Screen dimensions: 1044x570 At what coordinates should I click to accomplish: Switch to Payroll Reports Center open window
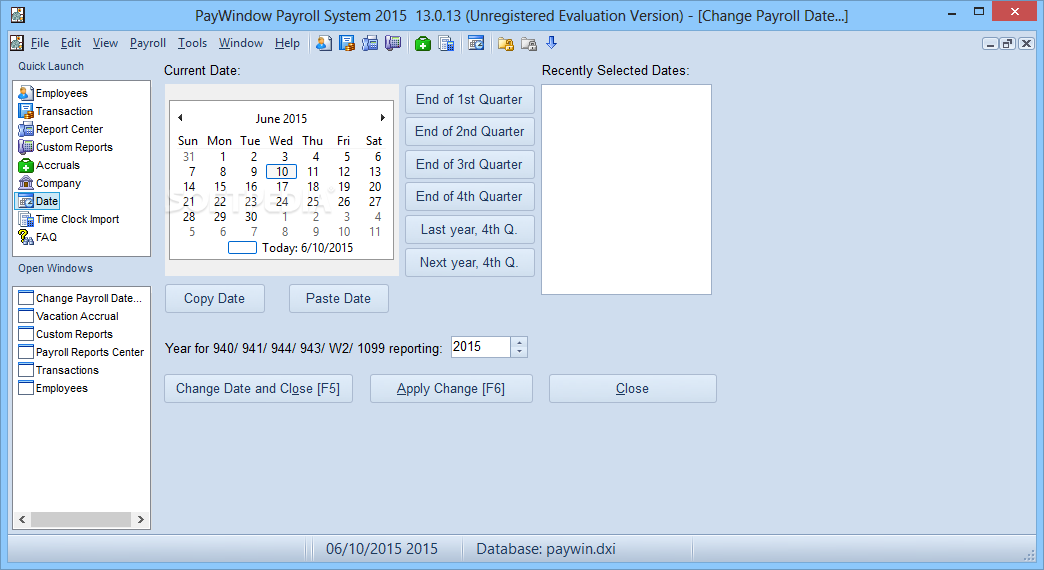pos(81,352)
